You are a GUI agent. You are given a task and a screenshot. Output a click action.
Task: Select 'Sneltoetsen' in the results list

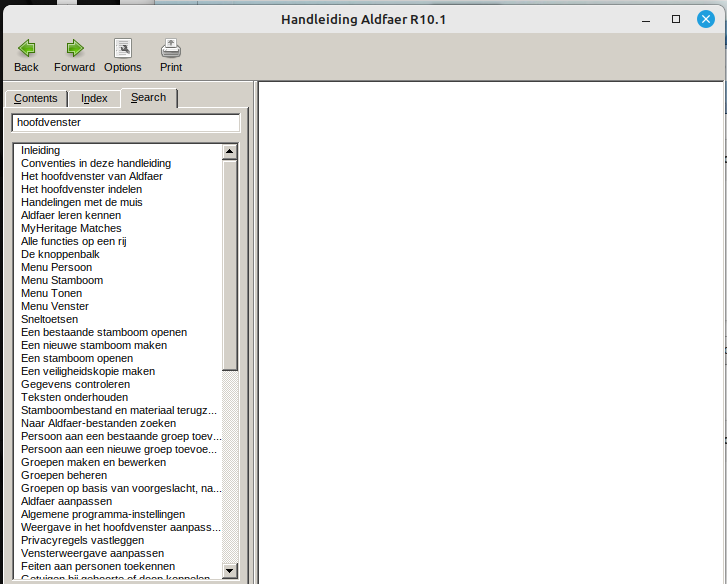[49, 319]
